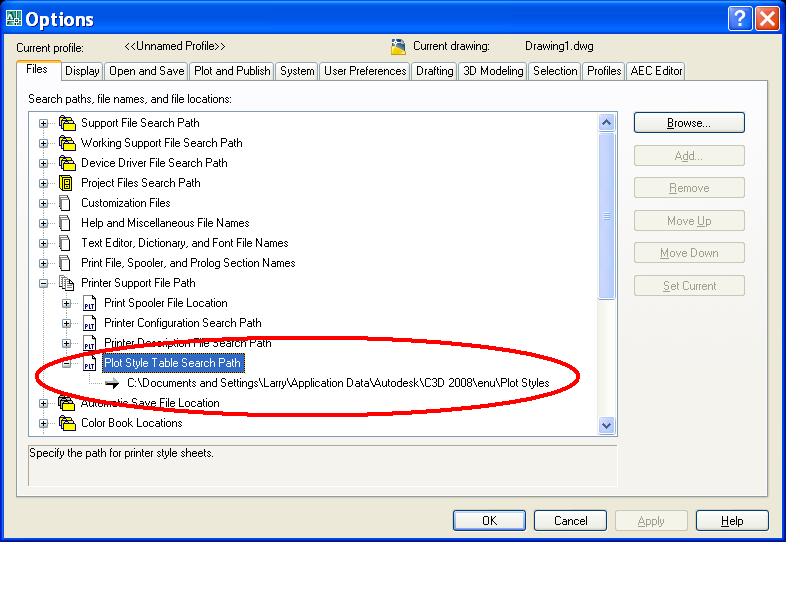The image size is (800, 600).
Task: Select the Files tab
Action: (x=37, y=69)
